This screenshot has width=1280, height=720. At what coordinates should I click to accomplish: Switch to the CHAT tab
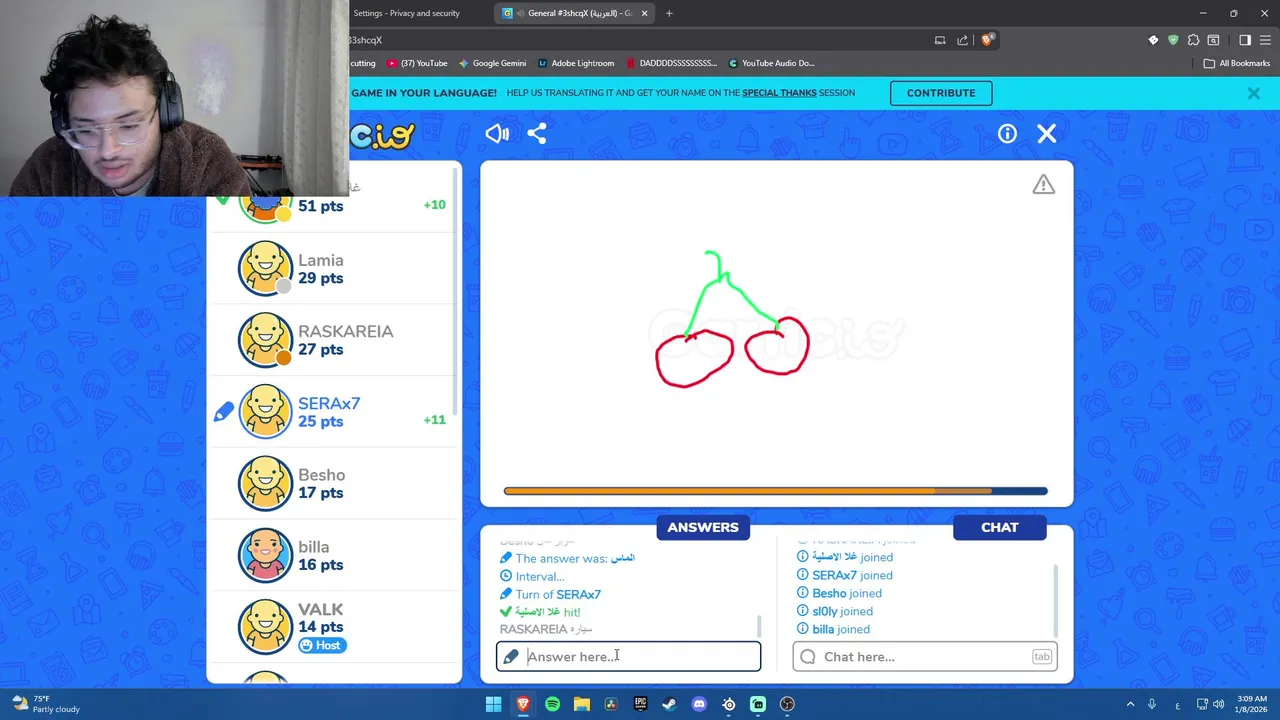tap(1000, 528)
